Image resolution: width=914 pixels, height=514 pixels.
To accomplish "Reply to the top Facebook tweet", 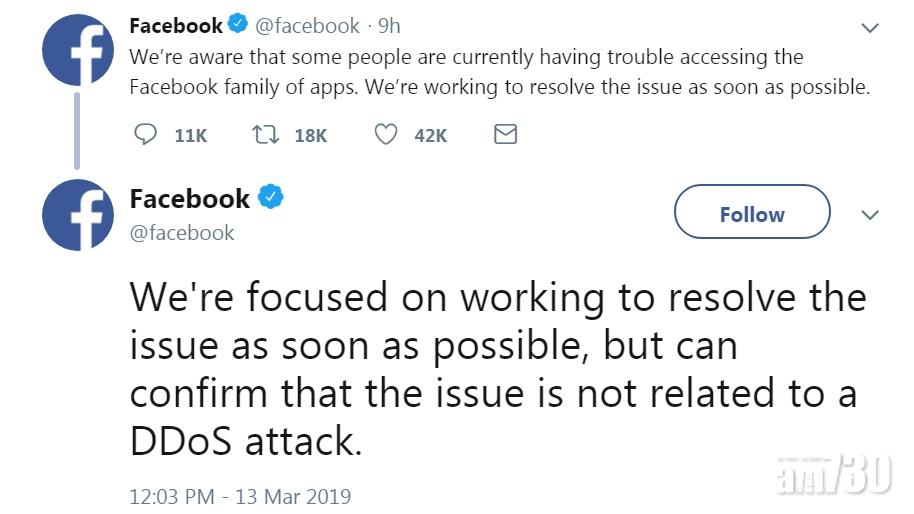I will [x=145, y=134].
